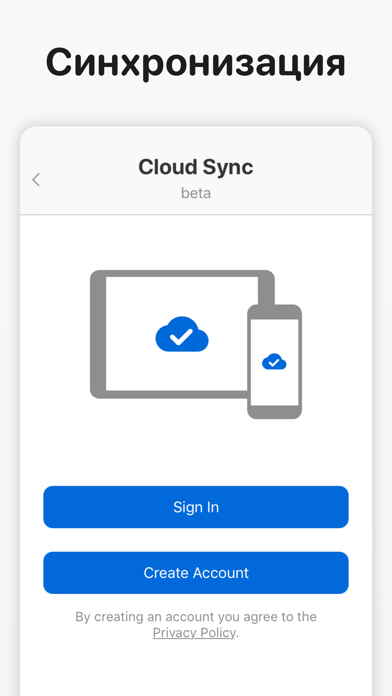
Task: Click the Cloud Sync title text
Action: [x=196, y=167]
